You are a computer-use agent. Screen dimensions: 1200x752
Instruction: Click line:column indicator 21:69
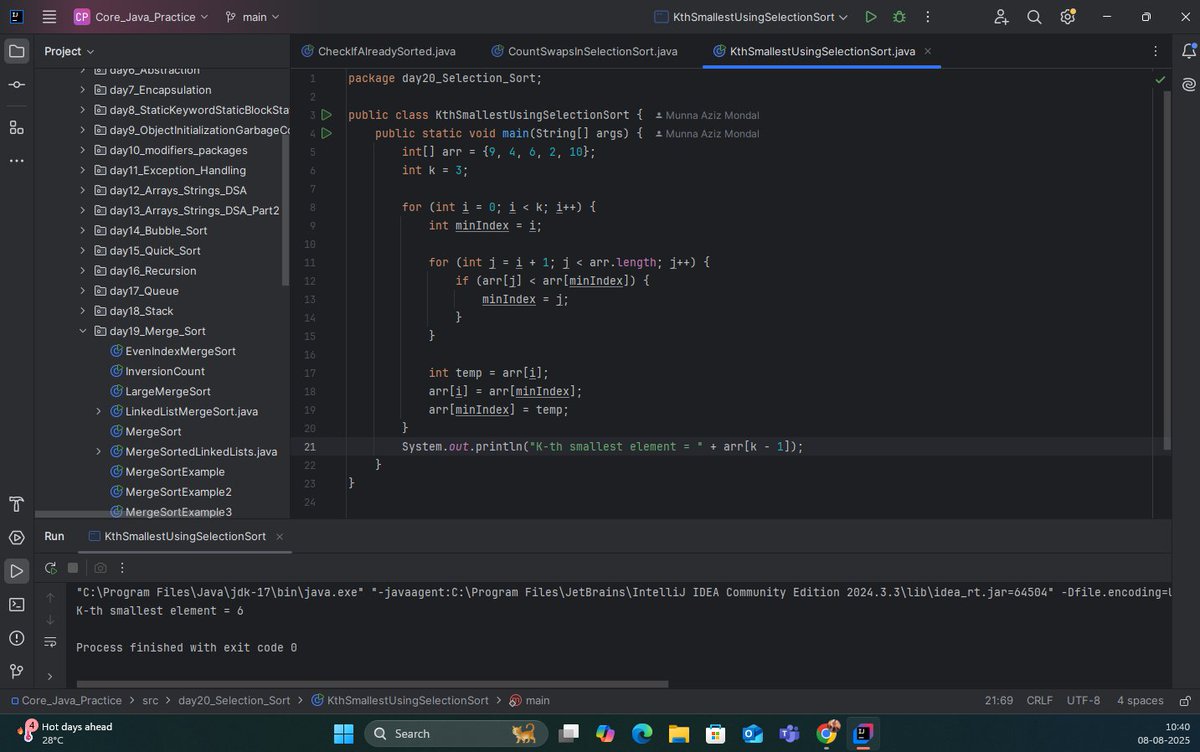pyautogui.click(x=999, y=700)
